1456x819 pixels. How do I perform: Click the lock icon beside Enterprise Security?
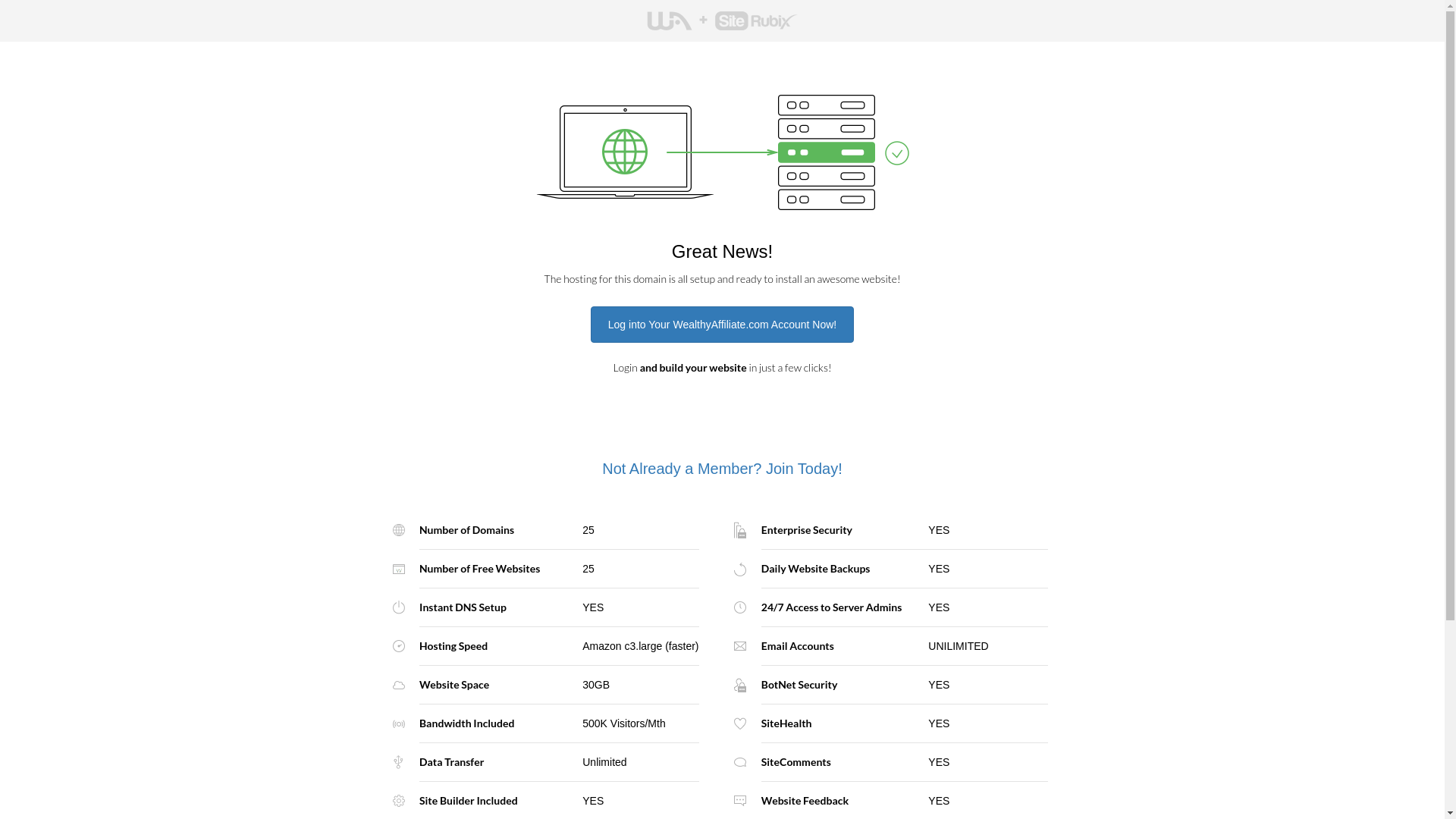740,530
